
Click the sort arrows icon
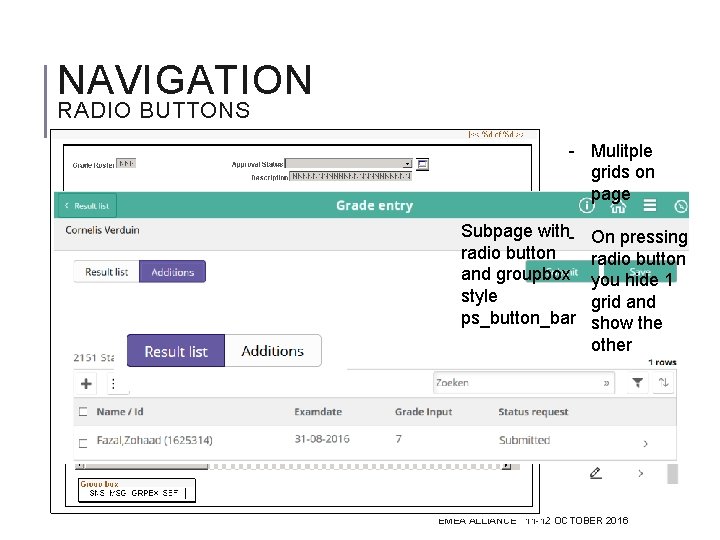[664, 382]
